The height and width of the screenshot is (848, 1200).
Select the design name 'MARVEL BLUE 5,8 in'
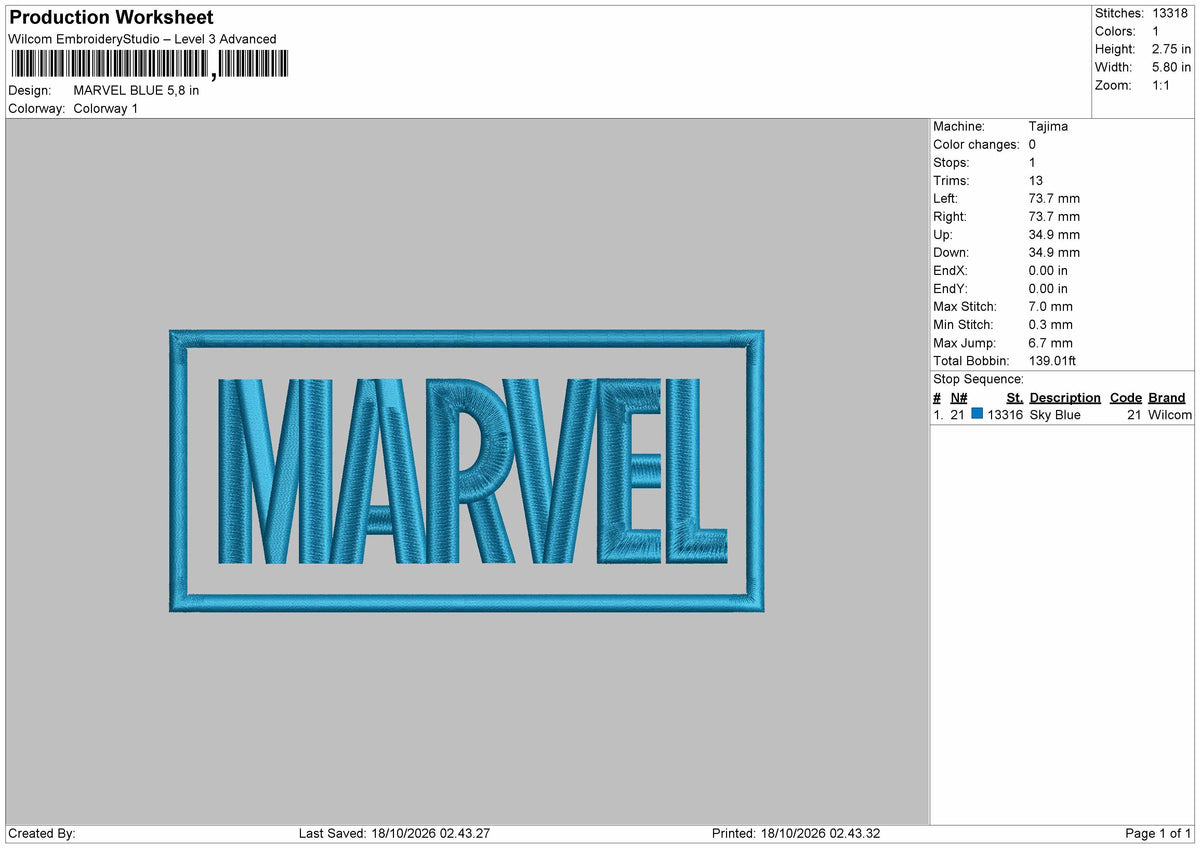tap(136, 90)
